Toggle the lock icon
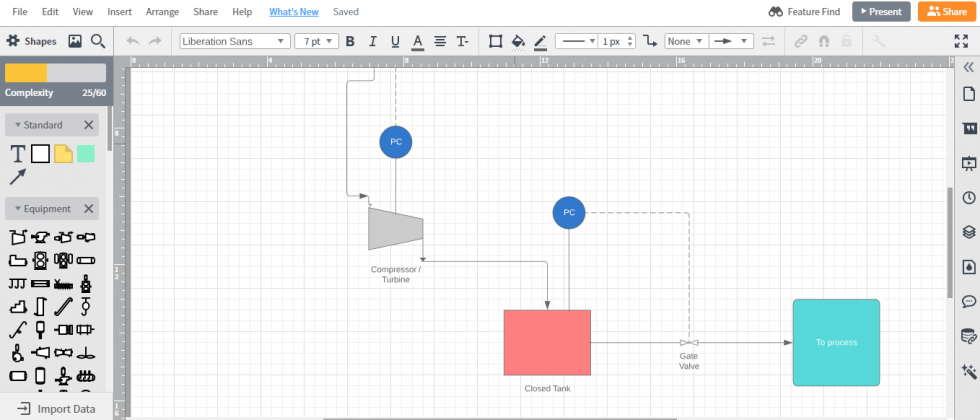 pyautogui.click(x=846, y=41)
